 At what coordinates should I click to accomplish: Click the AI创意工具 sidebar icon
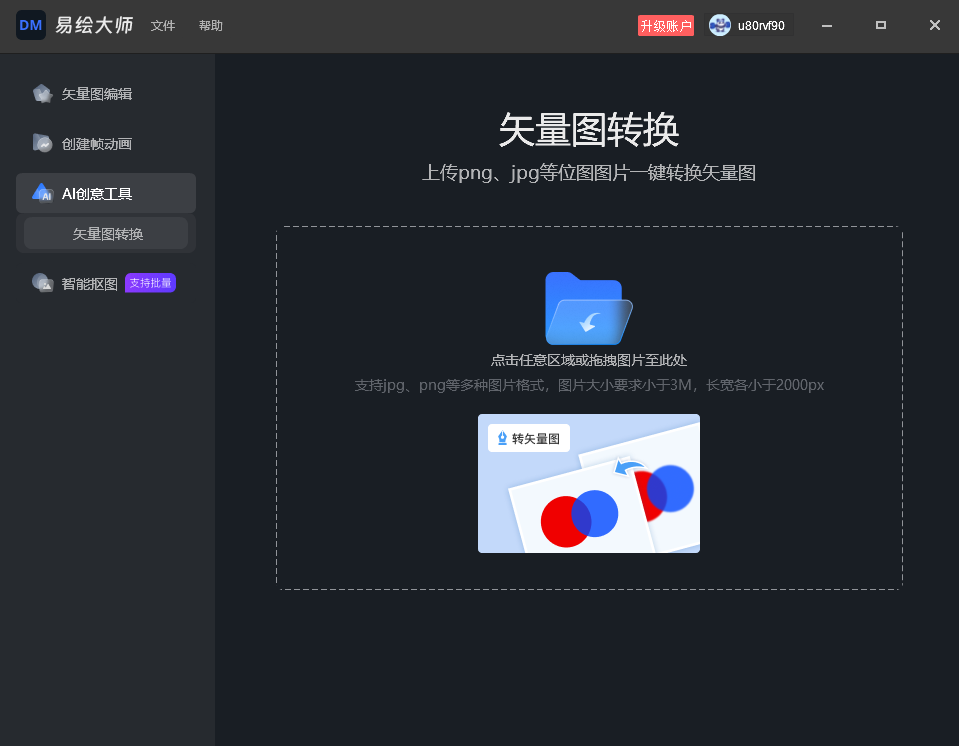coord(42,193)
